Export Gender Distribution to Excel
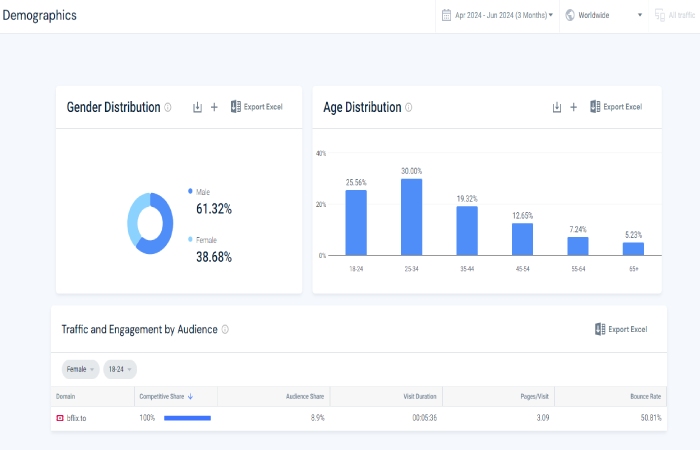Viewport: 700px width, 450px height. (x=257, y=107)
